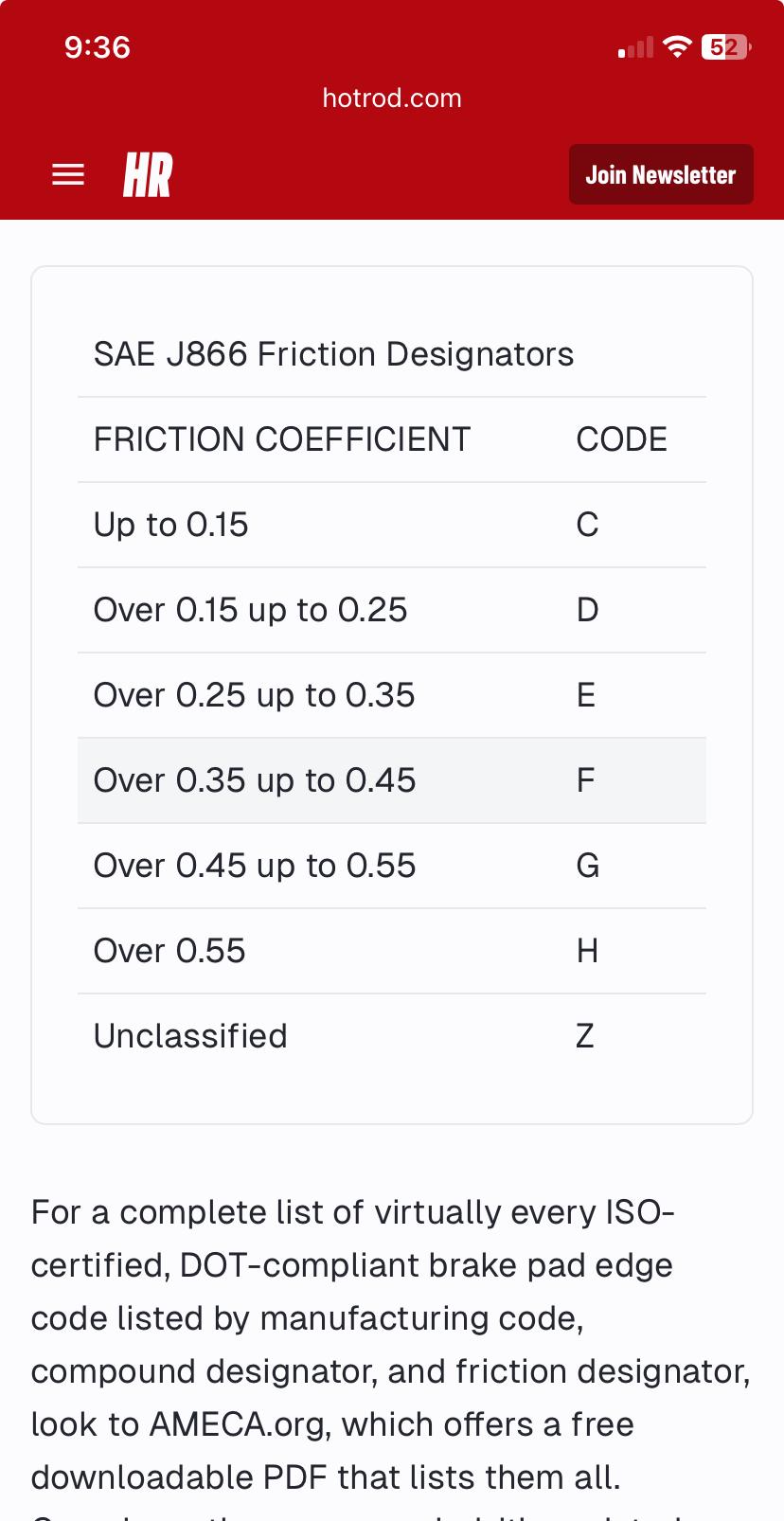
Task: Tap code G in the table
Action: (x=588, y=866)
